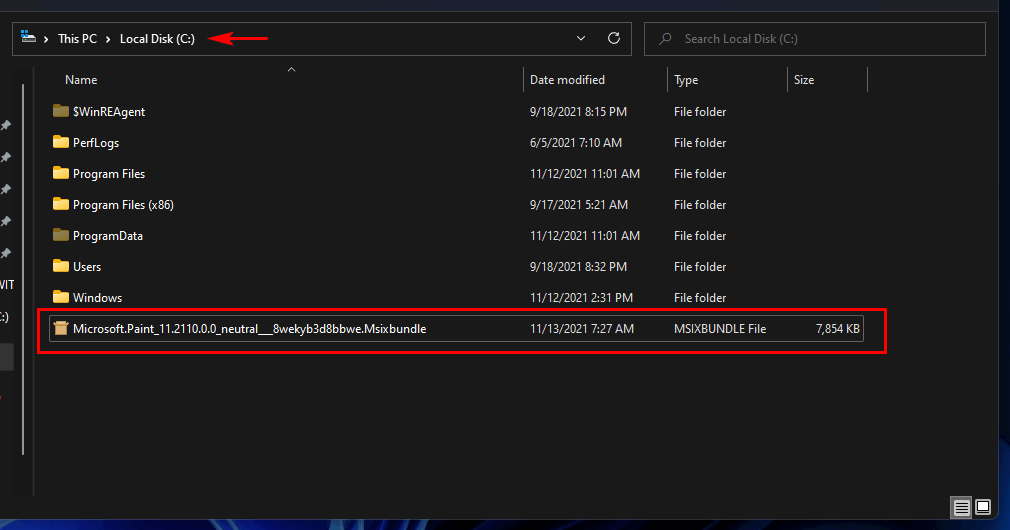Click the search magnifier icon
1010x530 pixels.
[x=665, y=39]
